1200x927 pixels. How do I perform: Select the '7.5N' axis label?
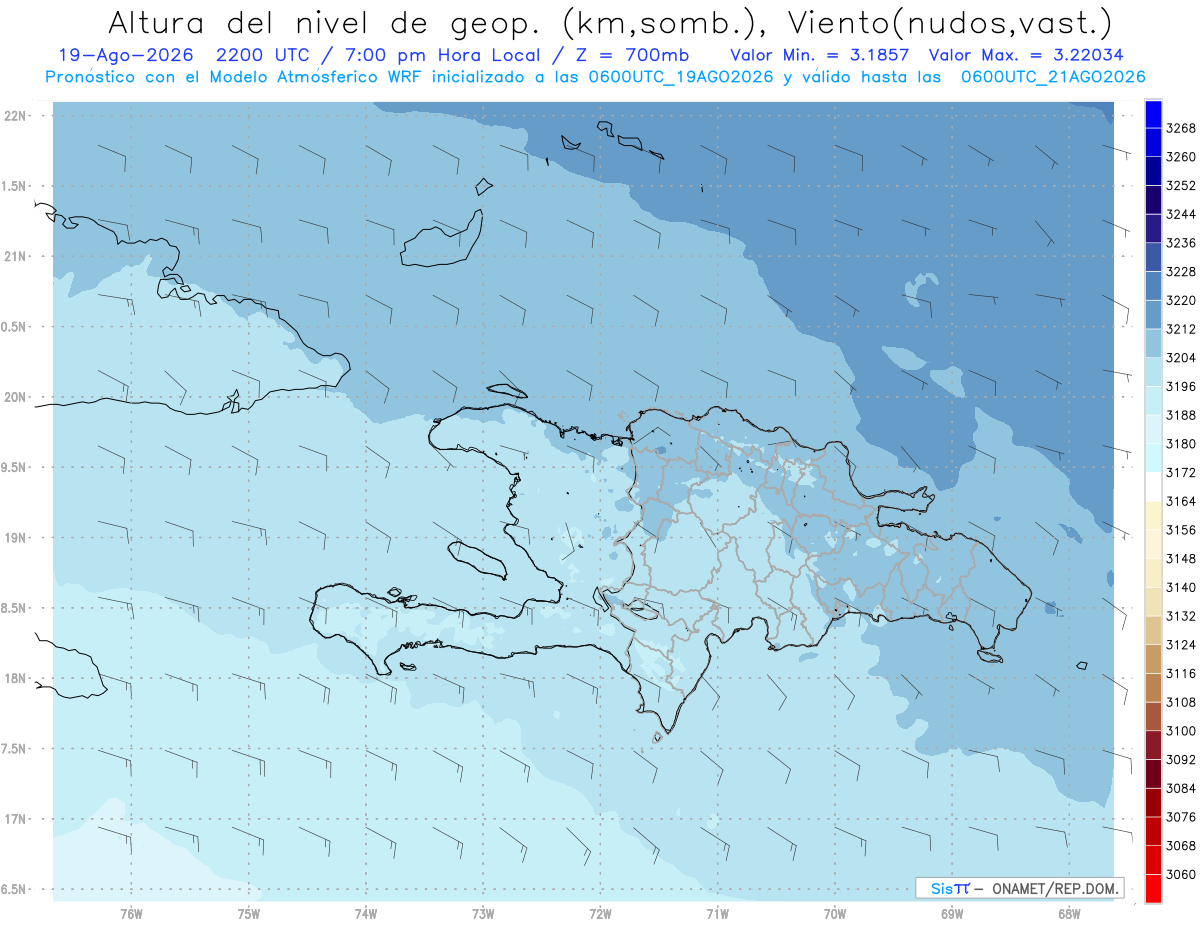[13, 750]
